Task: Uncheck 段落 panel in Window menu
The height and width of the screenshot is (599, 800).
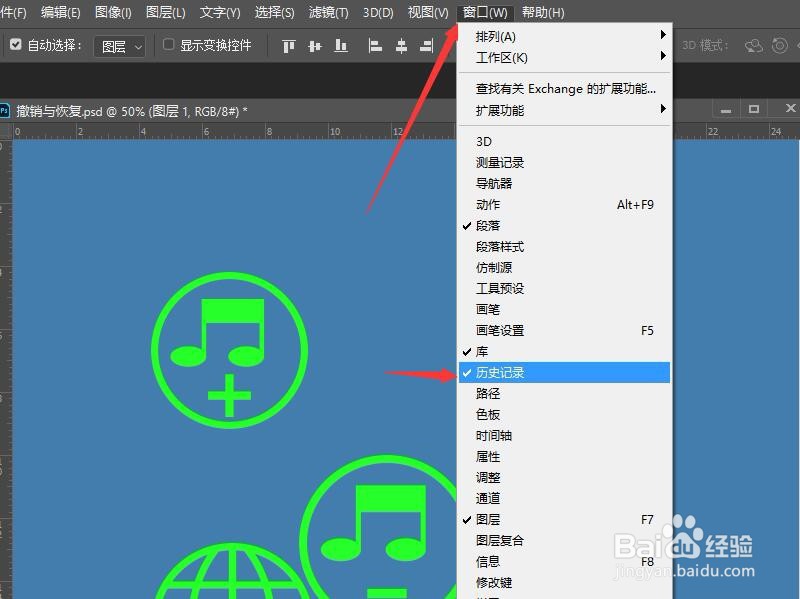Action: [x=564, y=226]
